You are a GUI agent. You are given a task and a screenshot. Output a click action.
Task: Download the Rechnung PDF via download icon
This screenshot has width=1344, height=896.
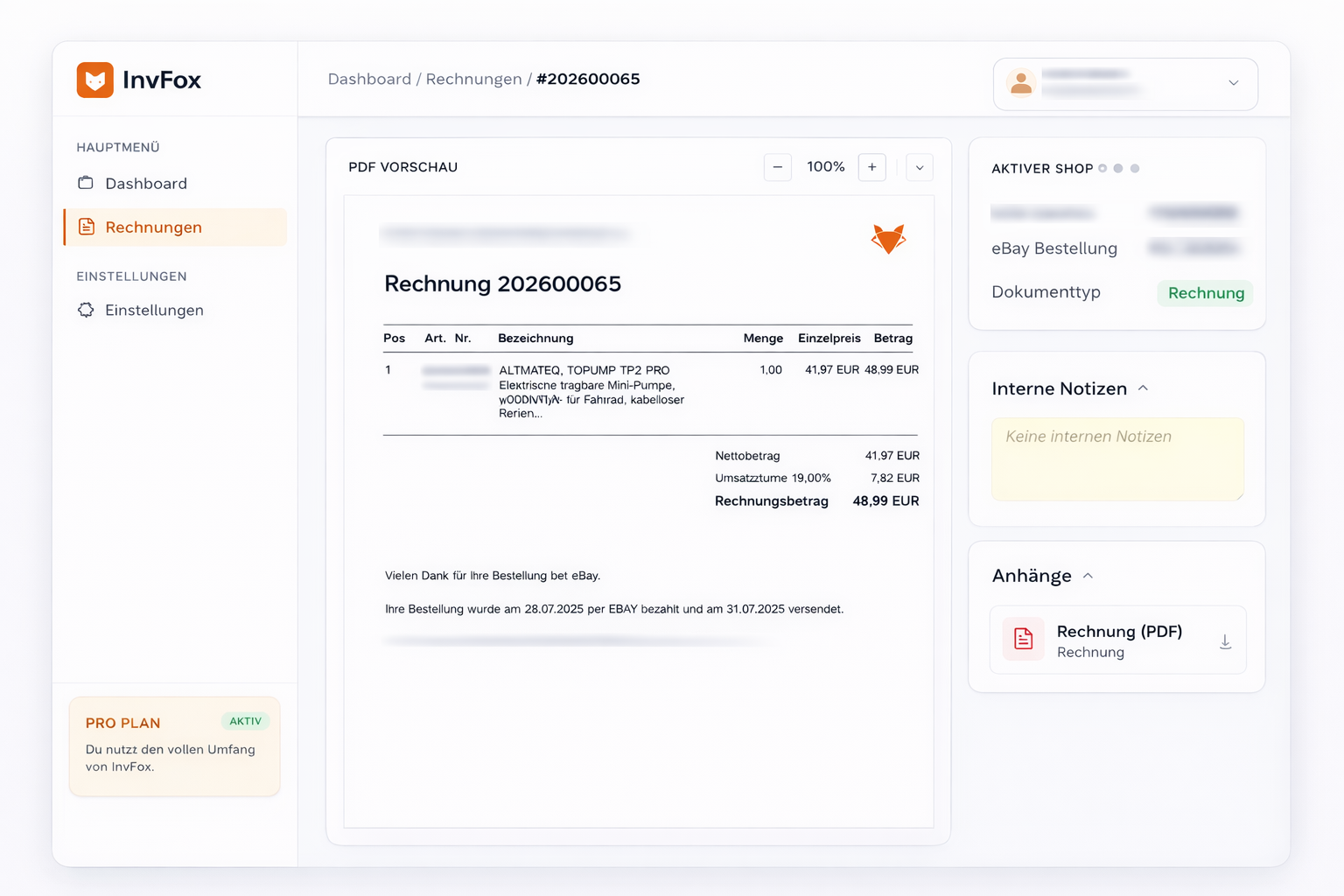[1225, 640]
